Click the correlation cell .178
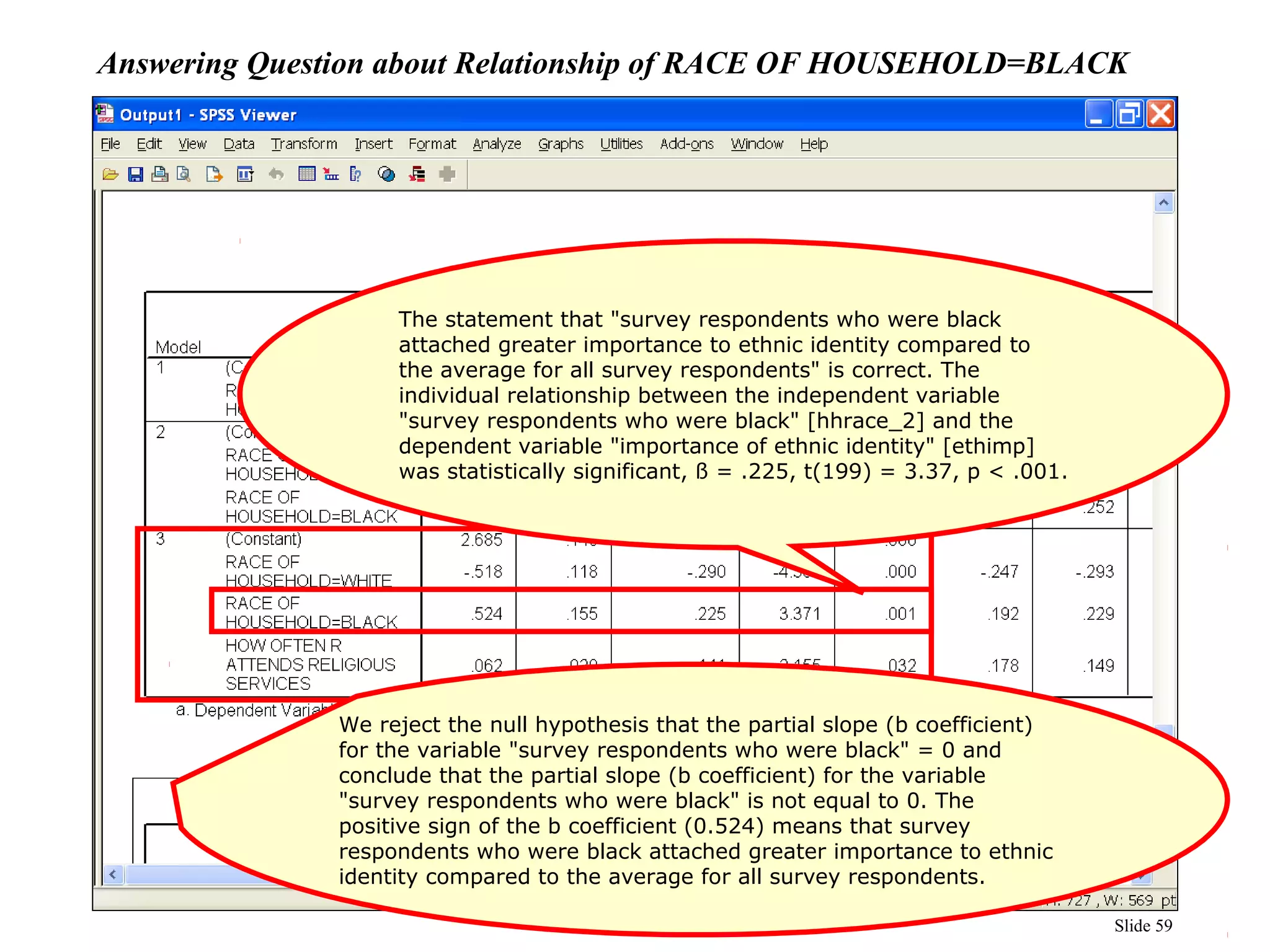 [1003, 666]
